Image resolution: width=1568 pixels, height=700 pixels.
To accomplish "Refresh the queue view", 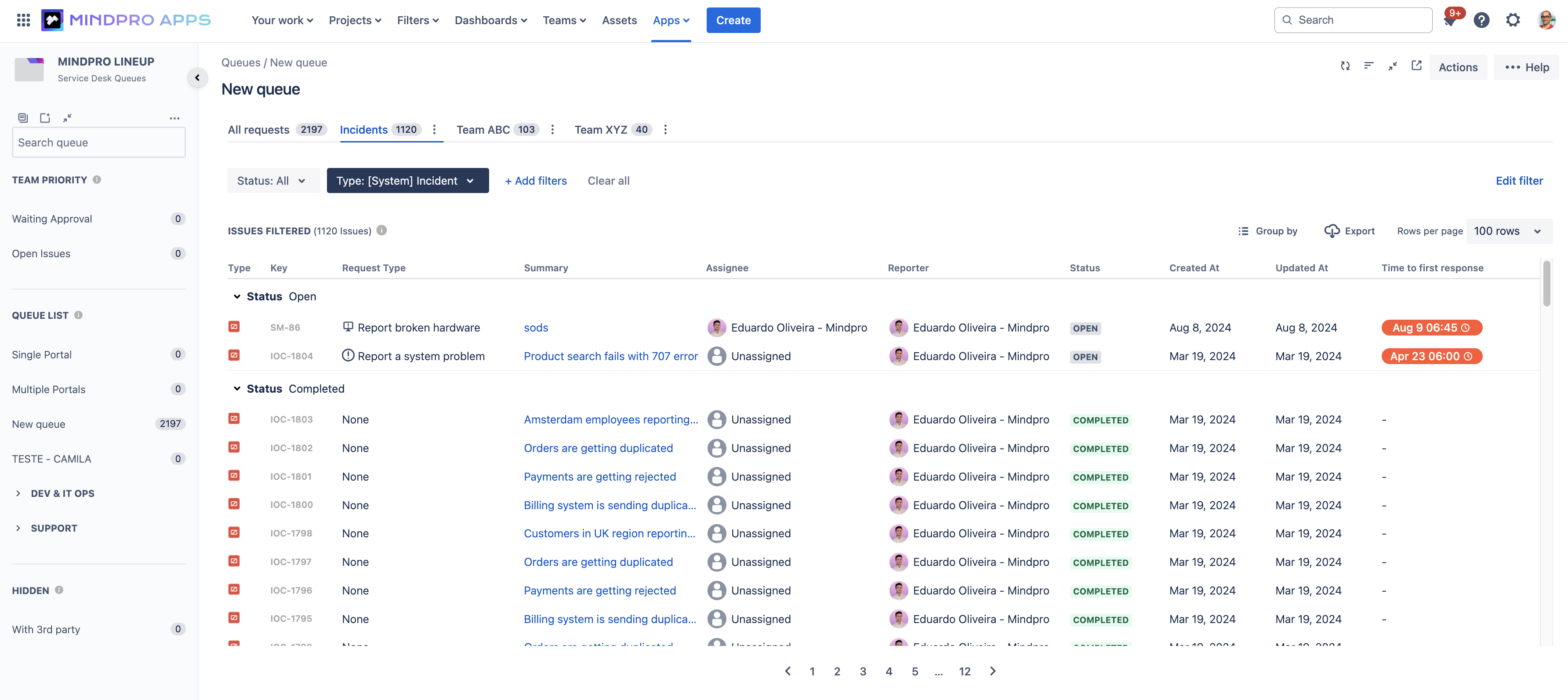I will (1345, 66).
